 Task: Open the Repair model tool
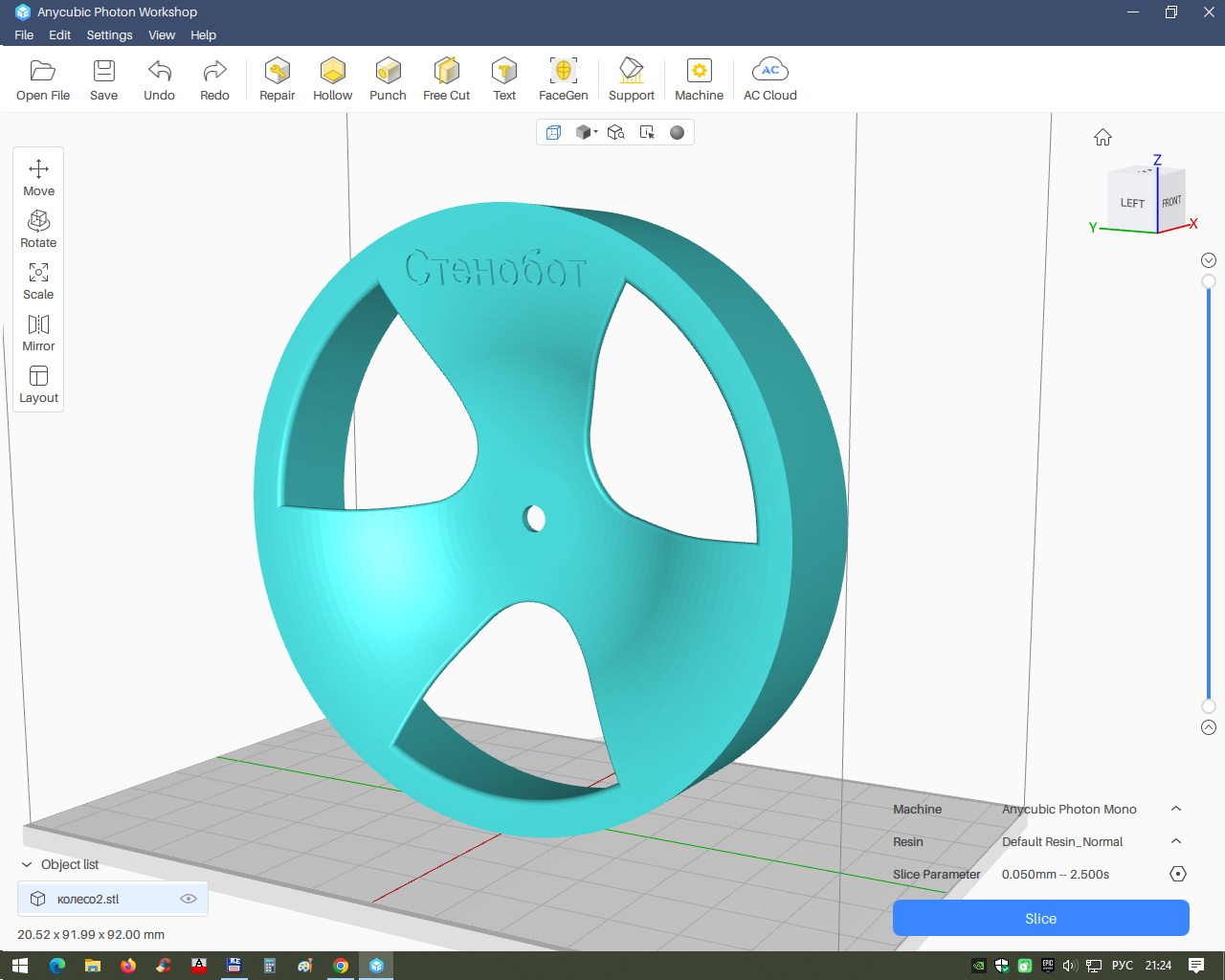coord(277,78)
